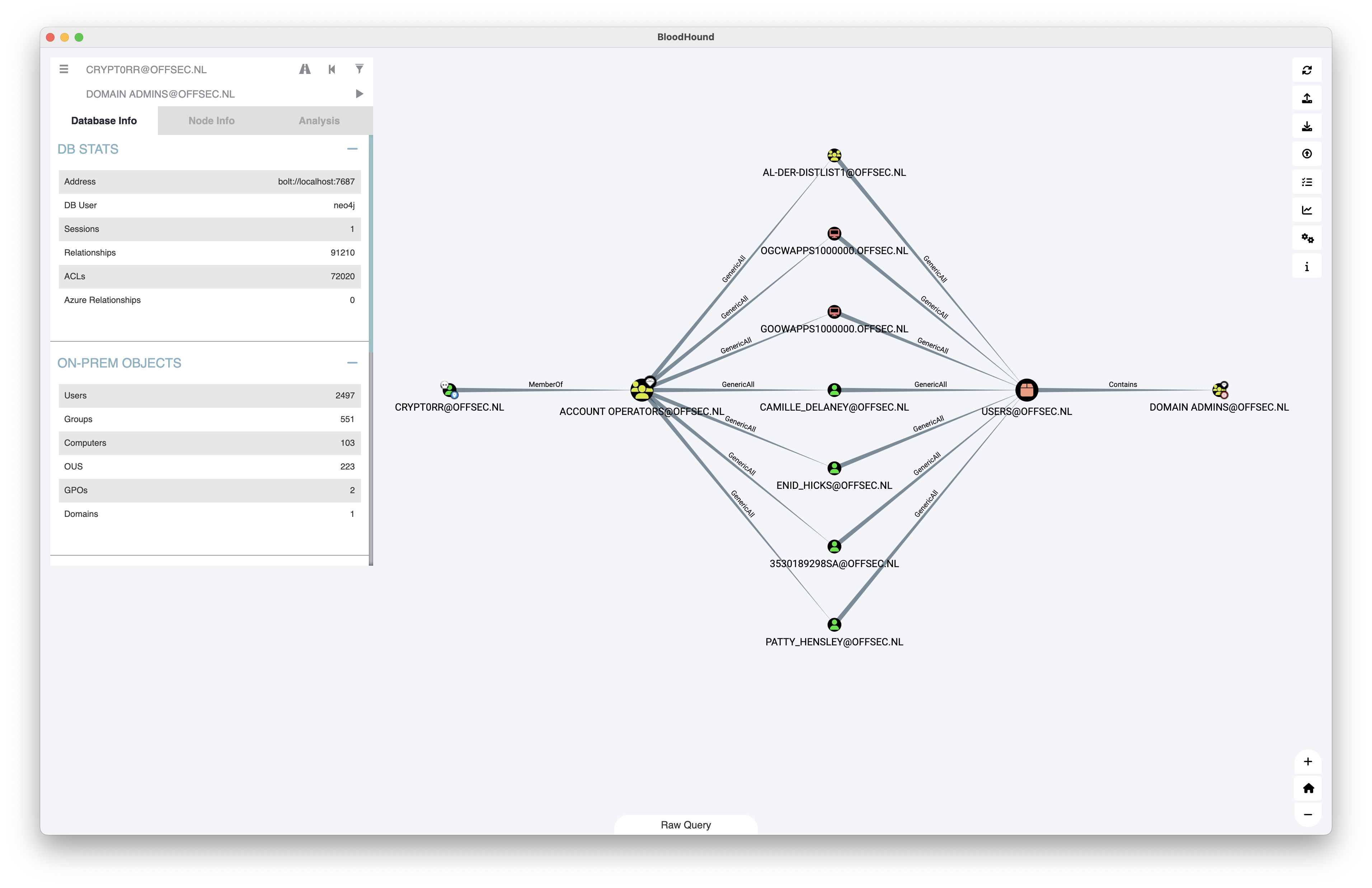The width and height of the screenshot is (1372, 888).
Task: Click the upload data icon
Action: (x=1306, y=154)
